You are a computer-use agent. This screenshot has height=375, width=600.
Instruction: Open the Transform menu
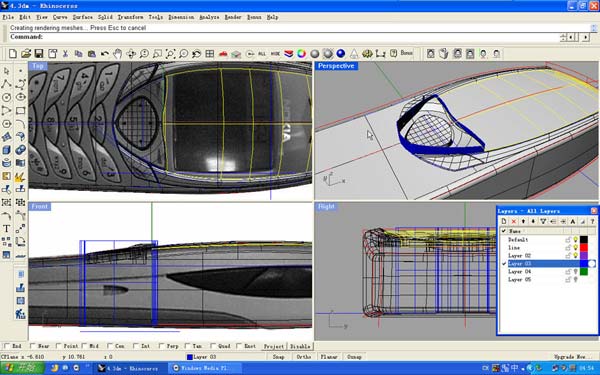(x=130, y=17)
